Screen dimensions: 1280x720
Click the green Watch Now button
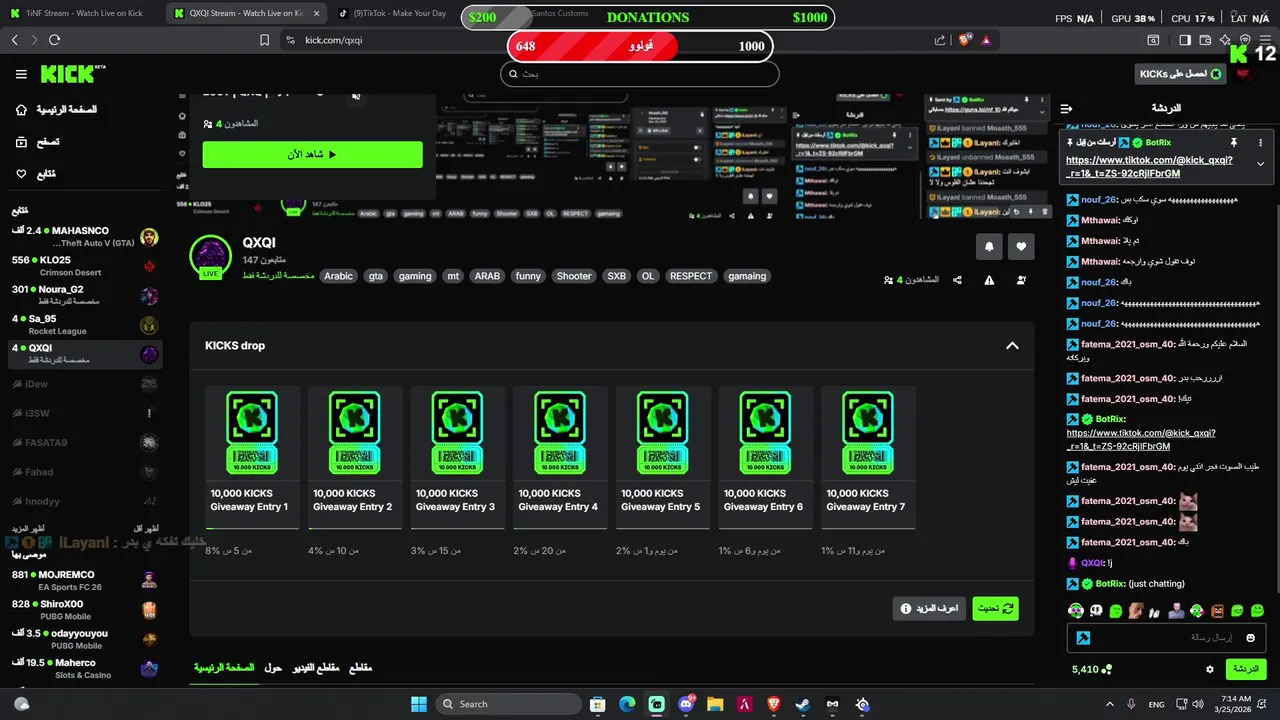312,154
